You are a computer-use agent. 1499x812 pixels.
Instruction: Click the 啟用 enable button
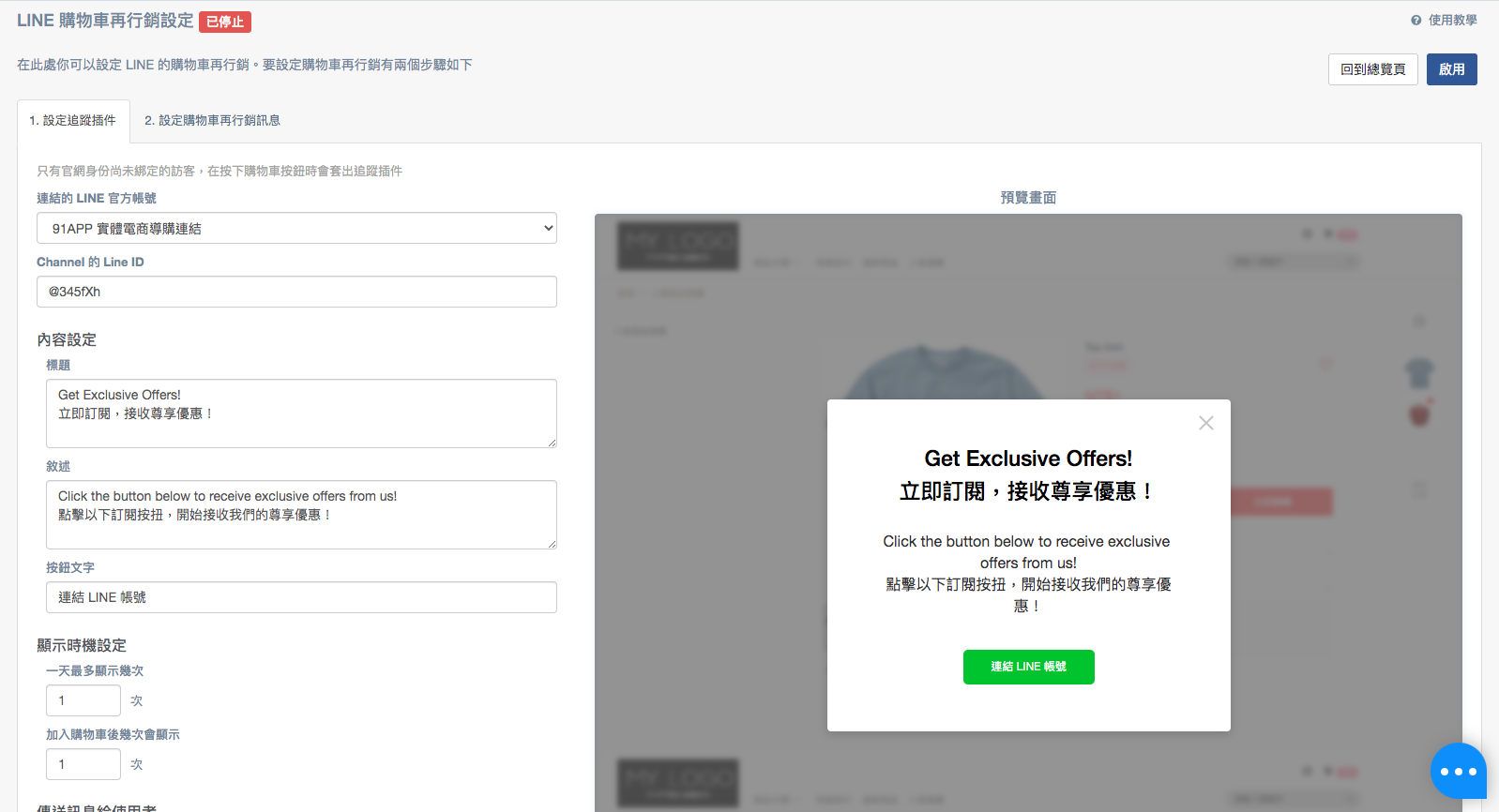(x=1452, y=69)
